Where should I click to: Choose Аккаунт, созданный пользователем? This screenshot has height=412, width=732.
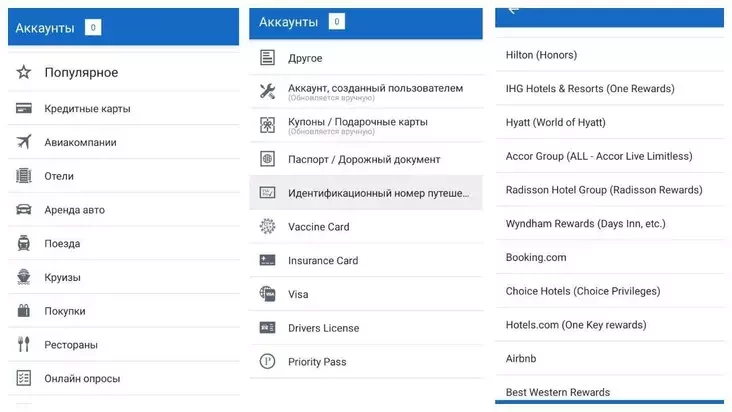coord(366,91)
